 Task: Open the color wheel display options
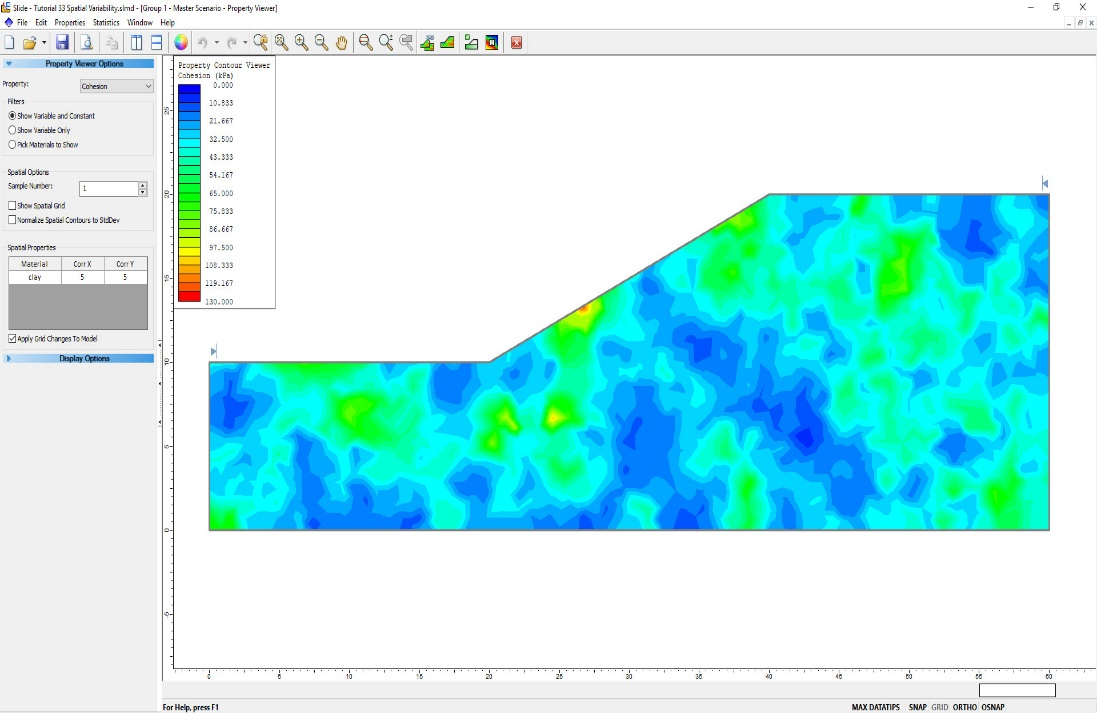tap(181, 43)
